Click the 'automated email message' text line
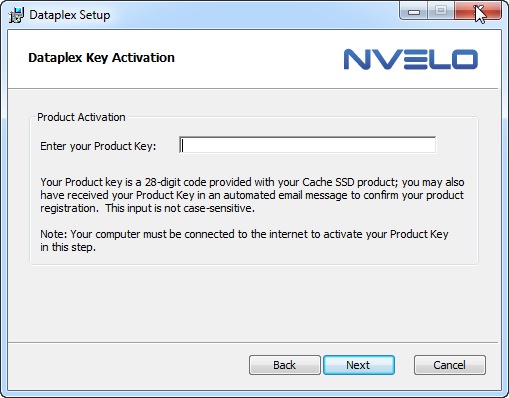The width and height of the screenshot is (509, 398). coord(252,195)
